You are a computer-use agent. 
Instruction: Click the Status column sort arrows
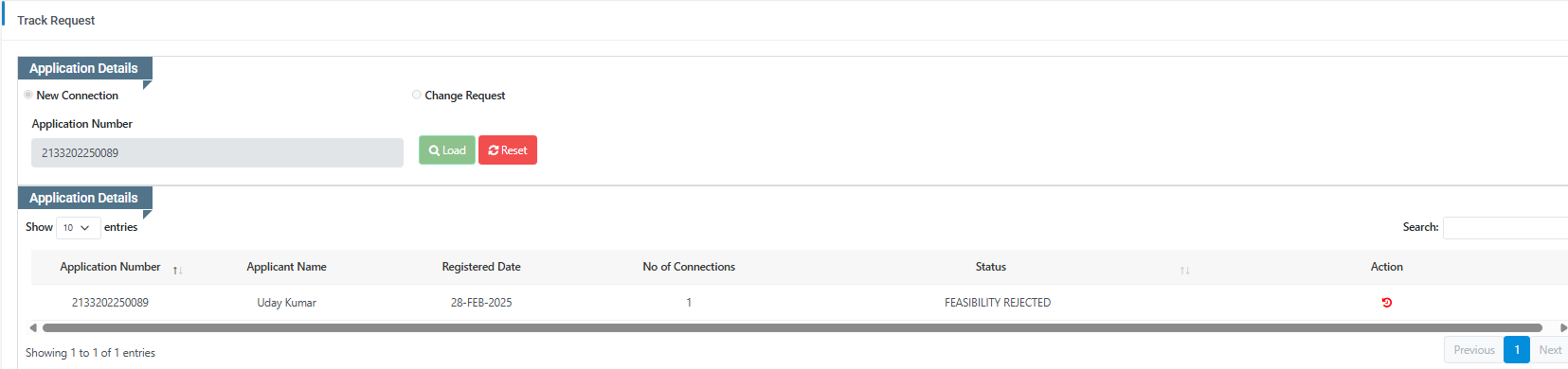[1184, 271]
